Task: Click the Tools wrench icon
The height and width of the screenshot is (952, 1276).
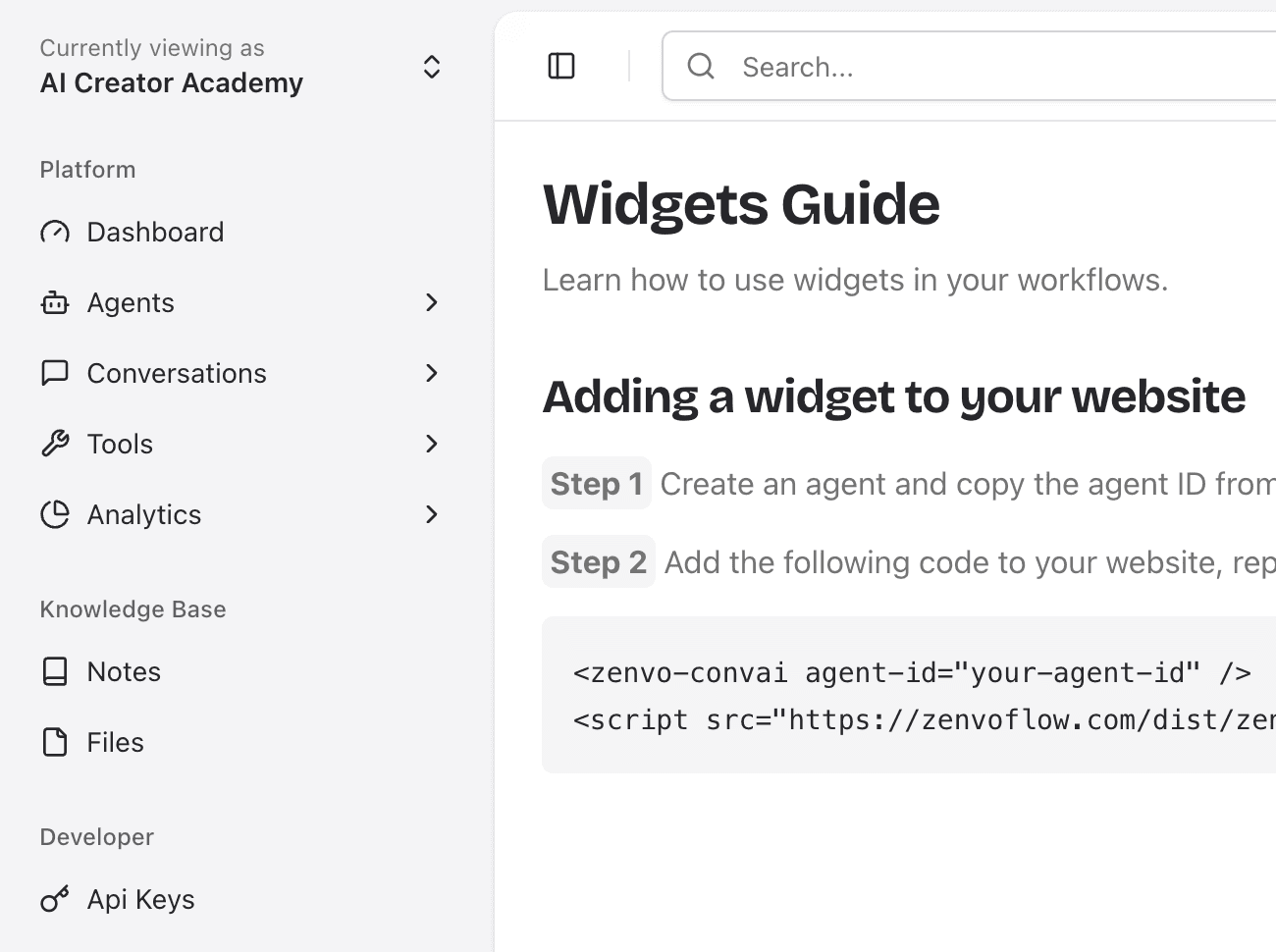Action: [x=55, y=444]
